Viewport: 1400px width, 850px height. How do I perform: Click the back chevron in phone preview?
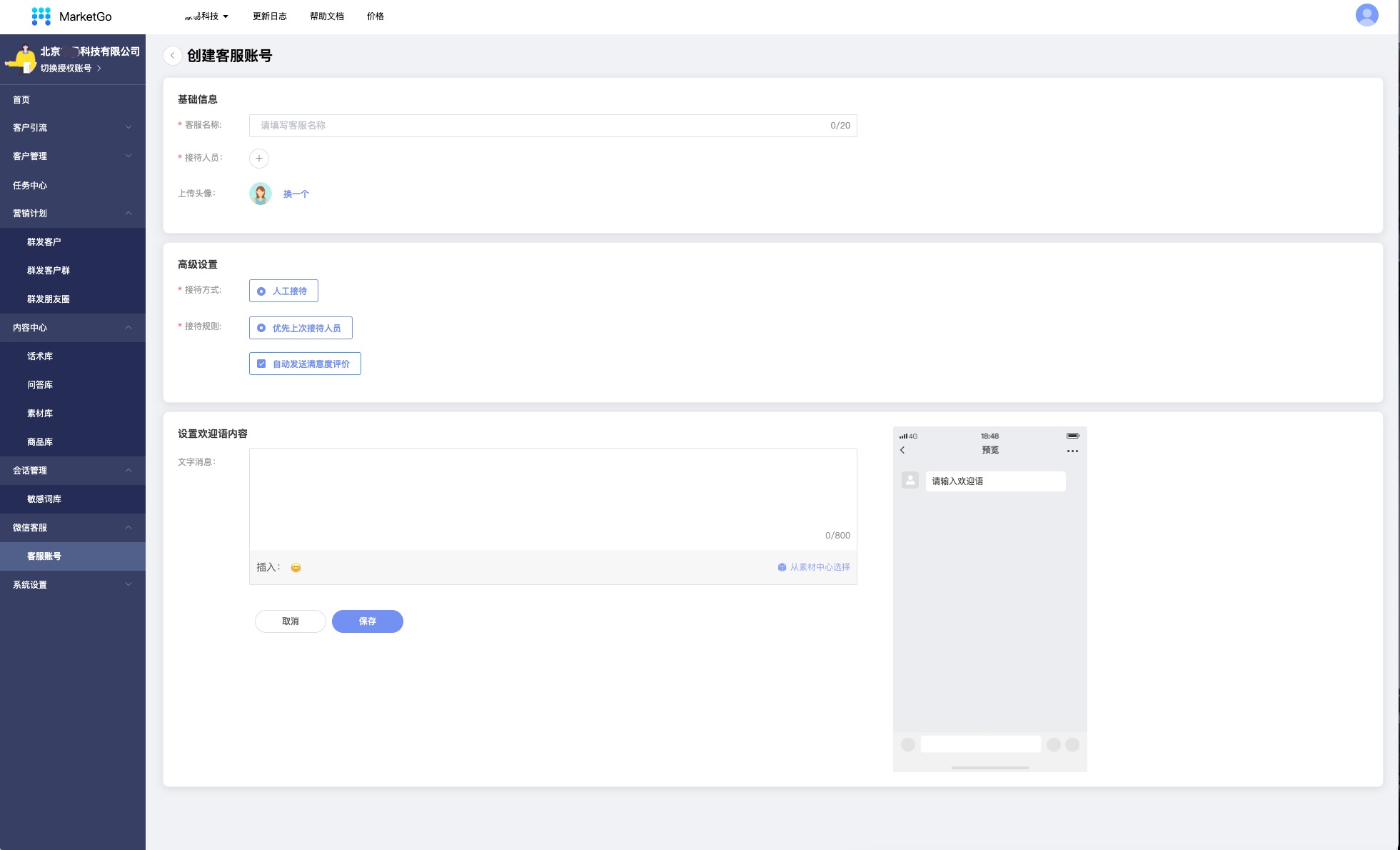pos(903,450)
